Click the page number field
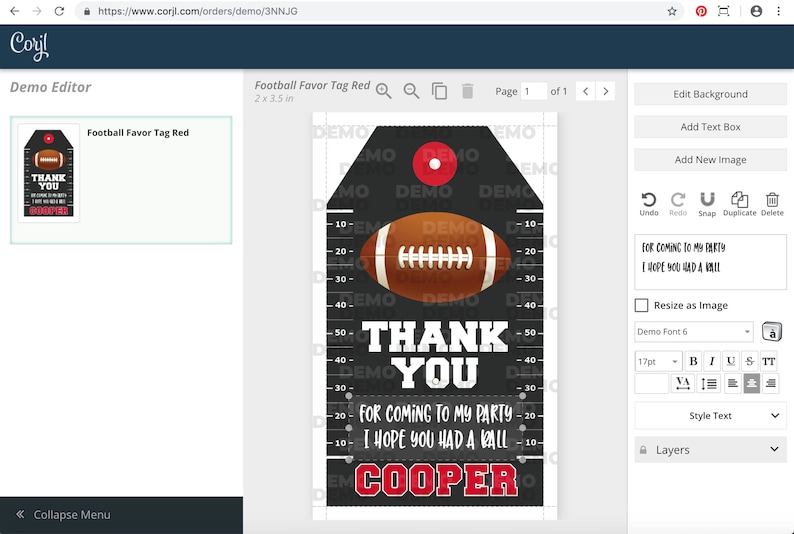794x534 pixels. 534,92
